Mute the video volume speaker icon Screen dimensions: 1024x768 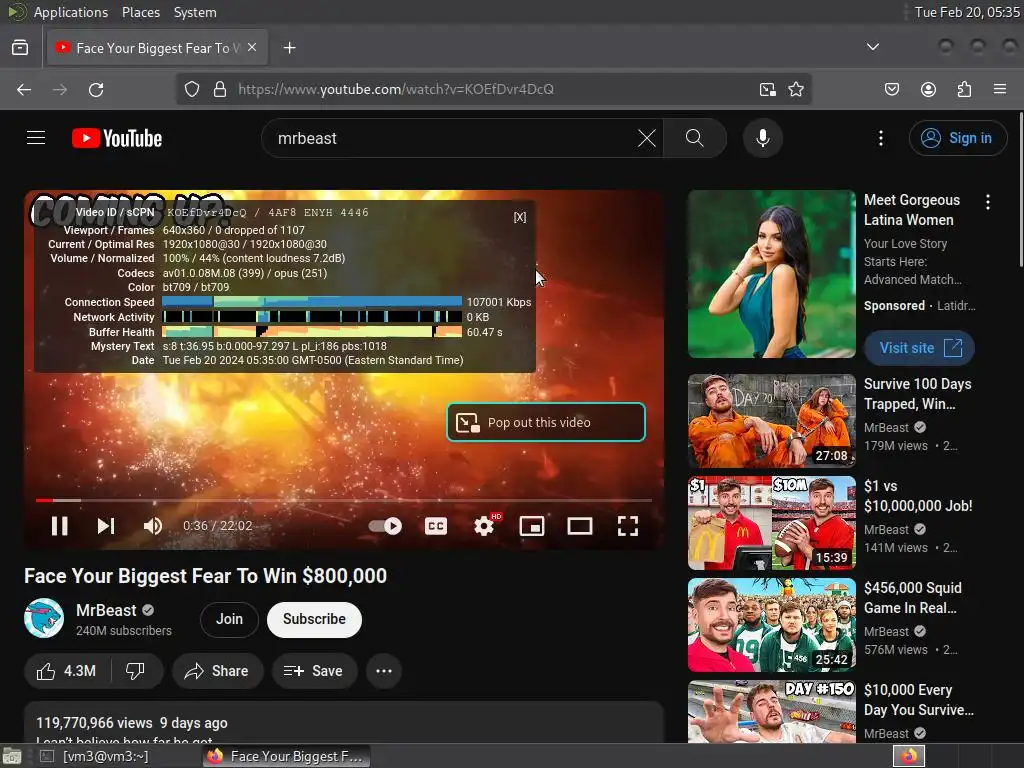[153, 526]
